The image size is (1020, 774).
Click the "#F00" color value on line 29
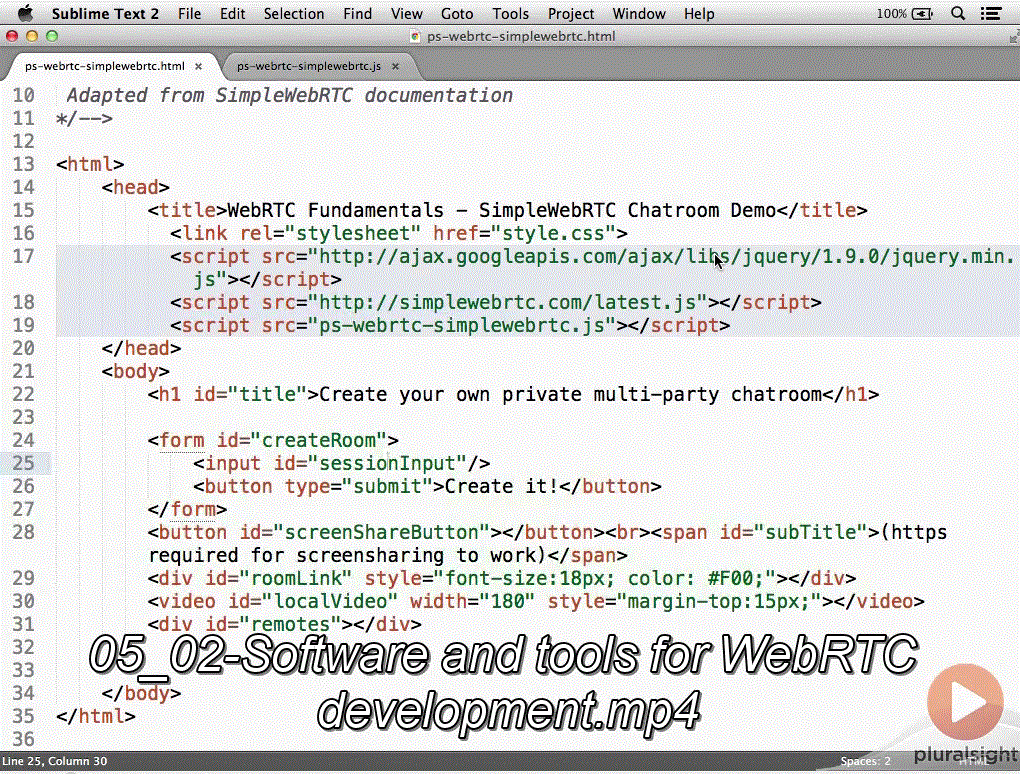[x=730, y=578]
